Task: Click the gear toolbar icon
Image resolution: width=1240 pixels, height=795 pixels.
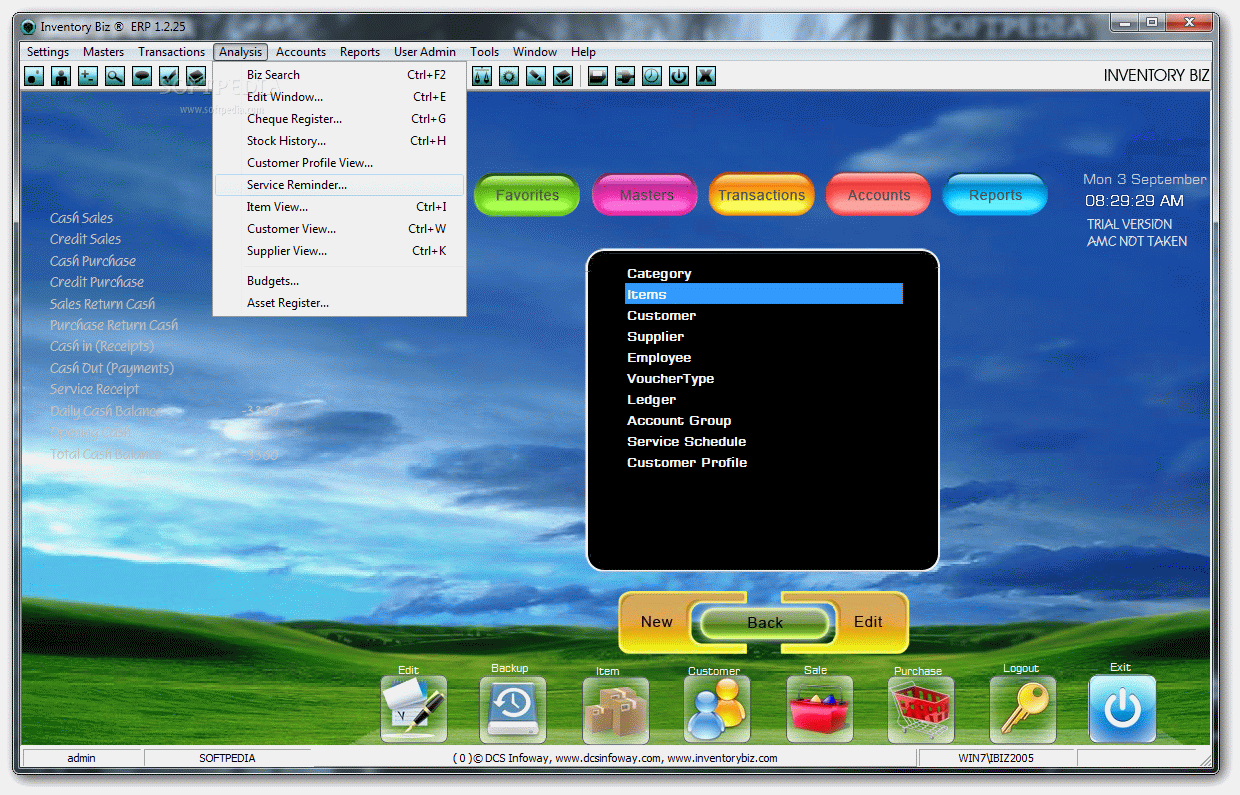Action: pos(509,75)
